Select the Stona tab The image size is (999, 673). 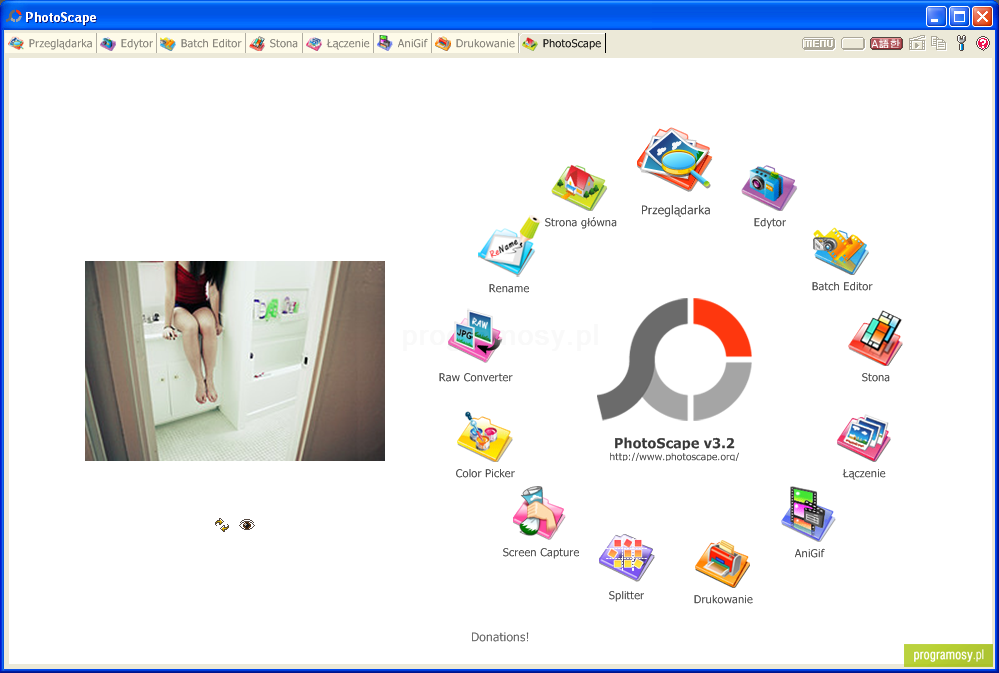pyautogui.click(x=274, y=43)
